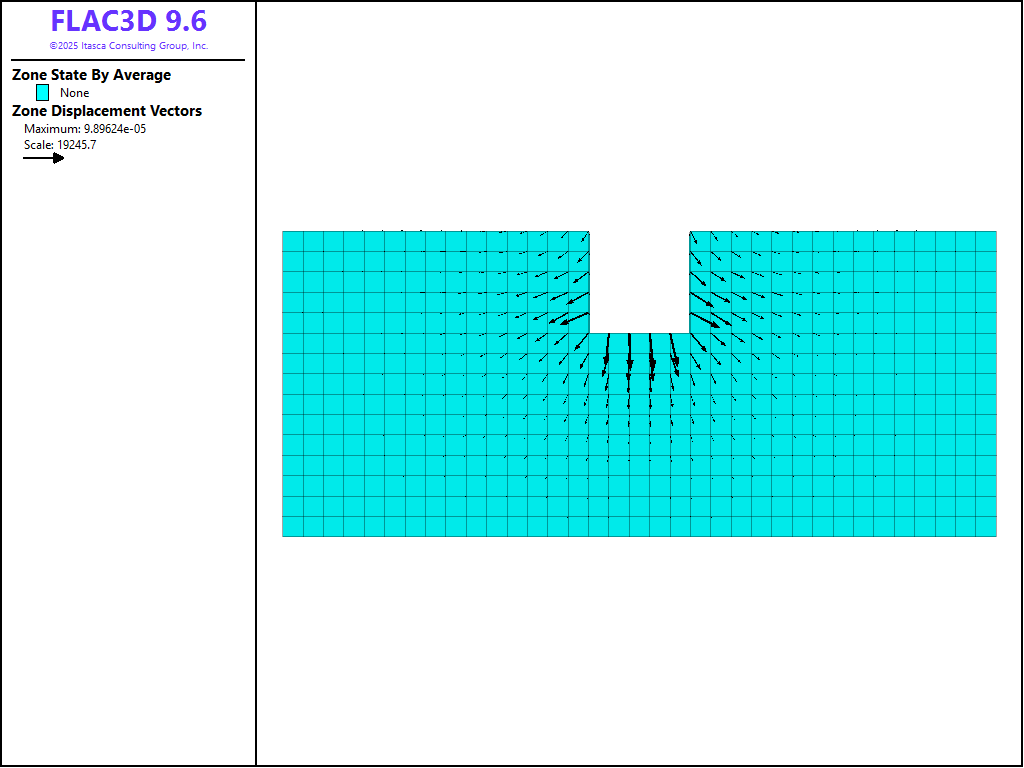1024x768 pixels.
Task: Click the vertical border between legend and plot
Action: pos(256,400)
